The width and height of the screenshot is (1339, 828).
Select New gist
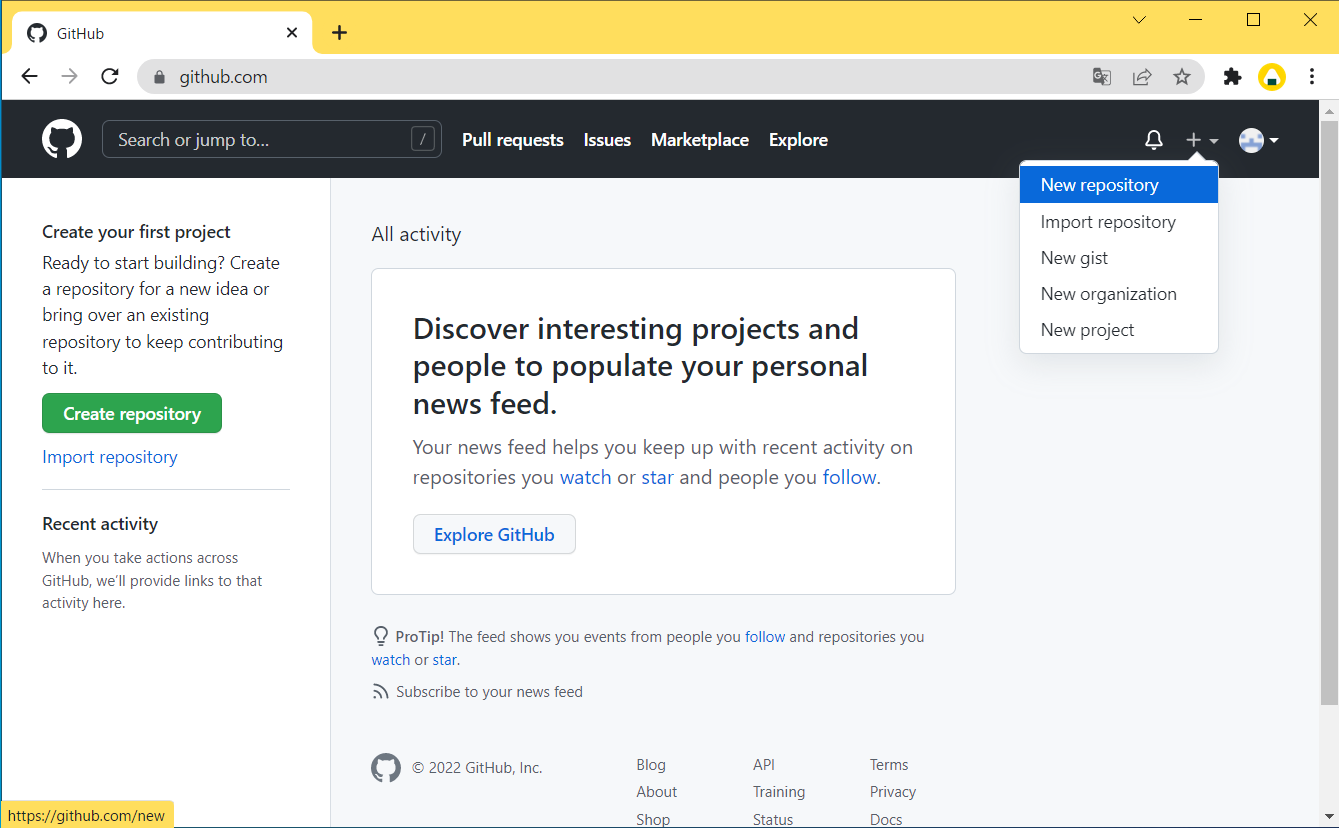[x=1119, y=258]
